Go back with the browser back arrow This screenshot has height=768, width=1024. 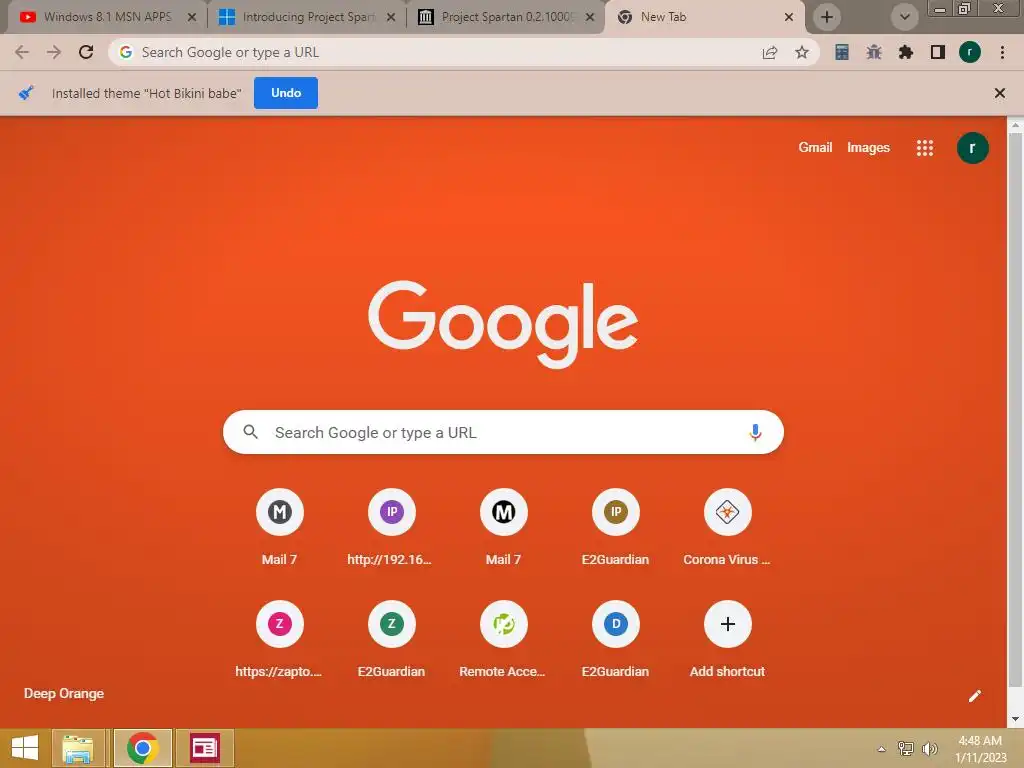pyautogui.click(x=22, y=52)
